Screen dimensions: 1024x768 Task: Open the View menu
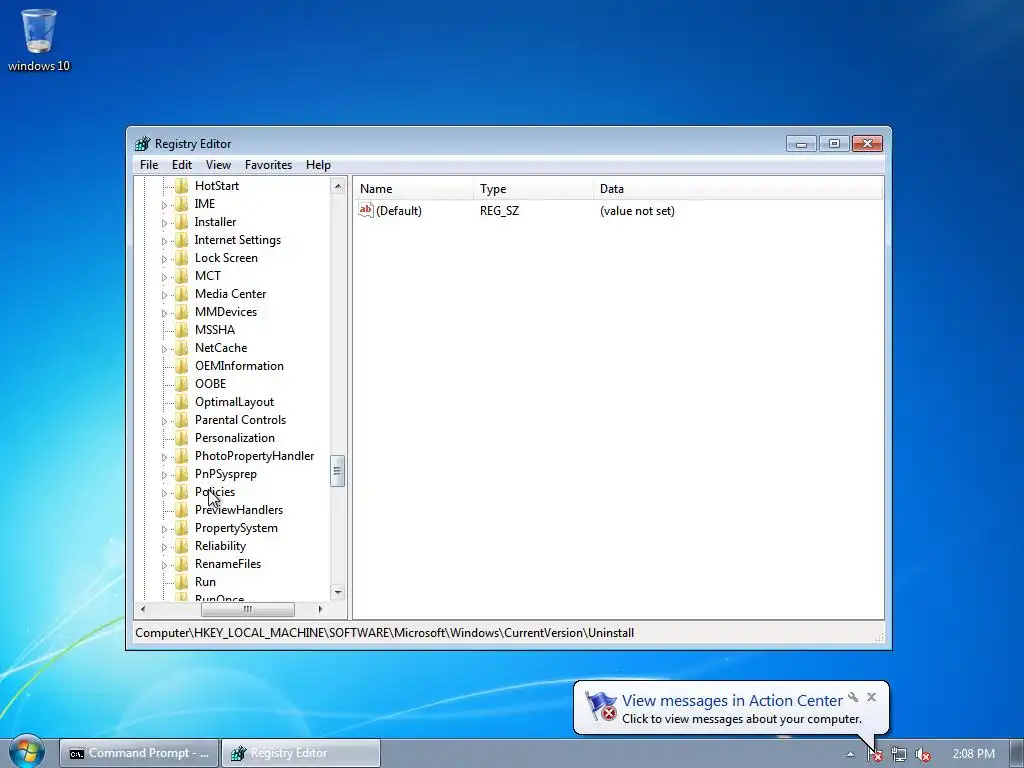pos(218,165)
